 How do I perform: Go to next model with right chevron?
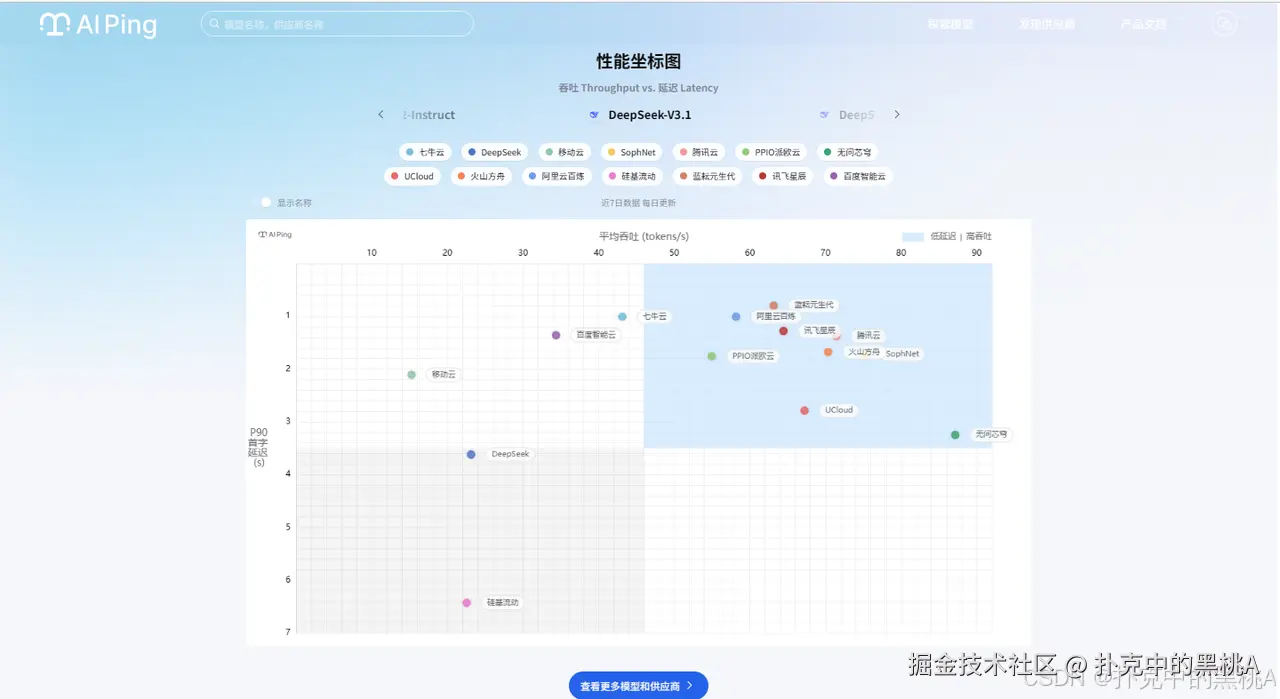pos(897,114)
